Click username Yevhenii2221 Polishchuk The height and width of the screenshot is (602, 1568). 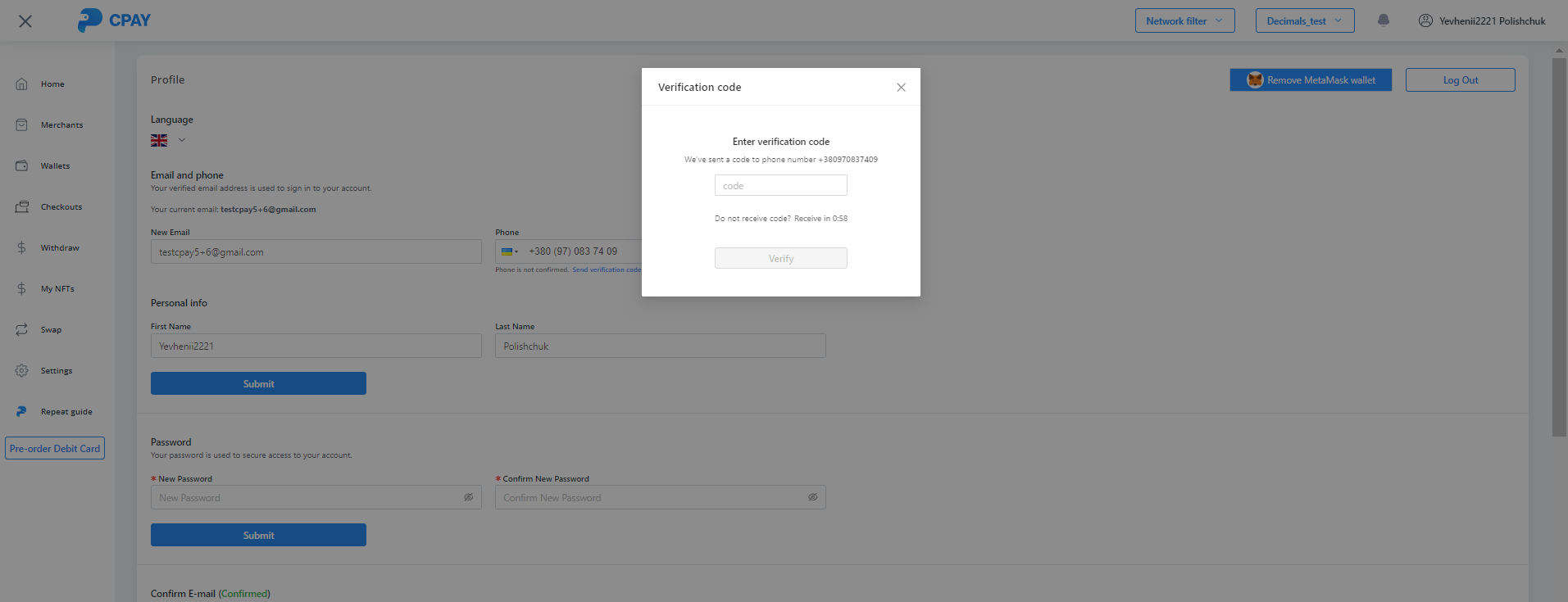point(1493,20)
